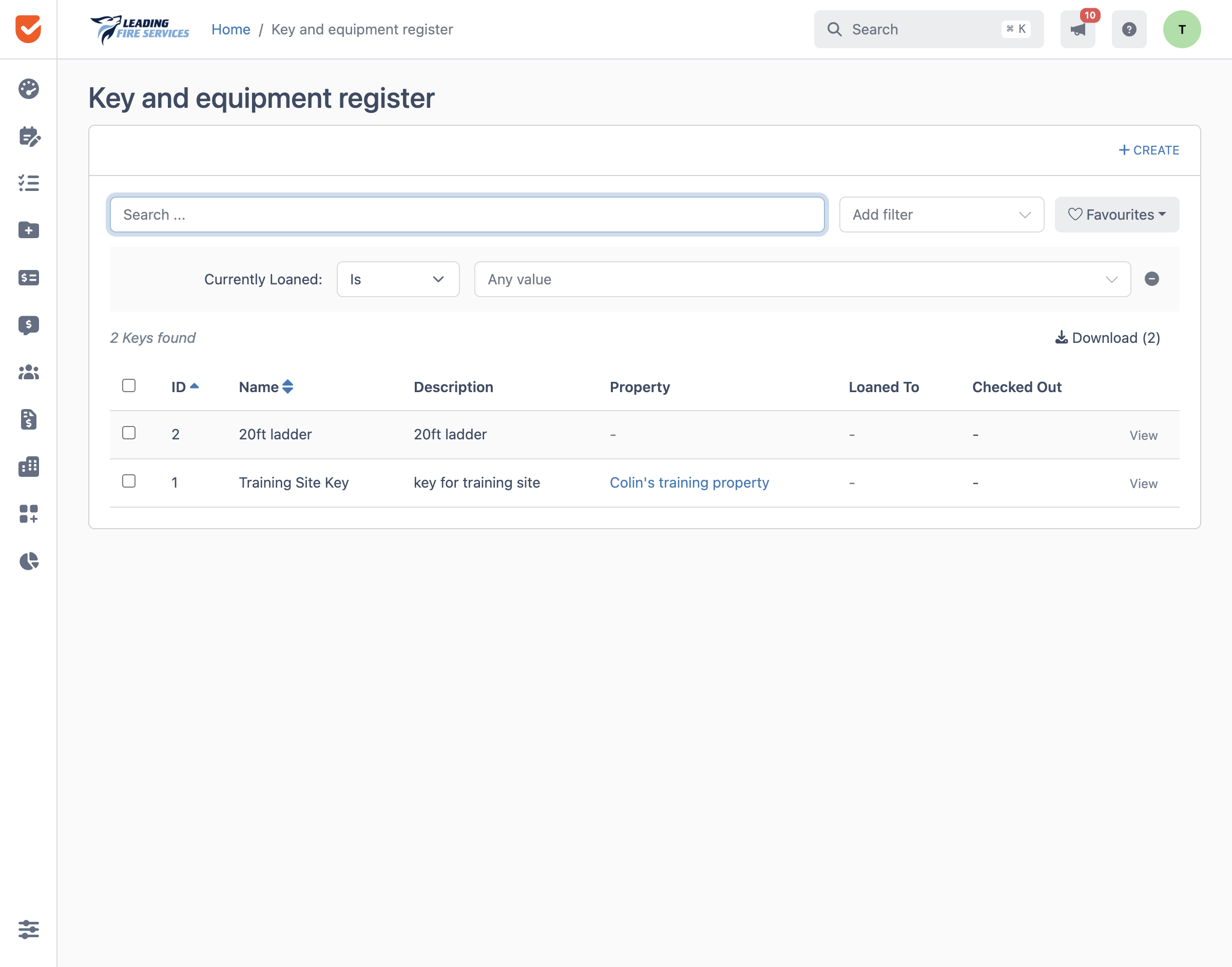Click the Description column header
This screenshot has height=967, width=1232.
coord(453,387)
